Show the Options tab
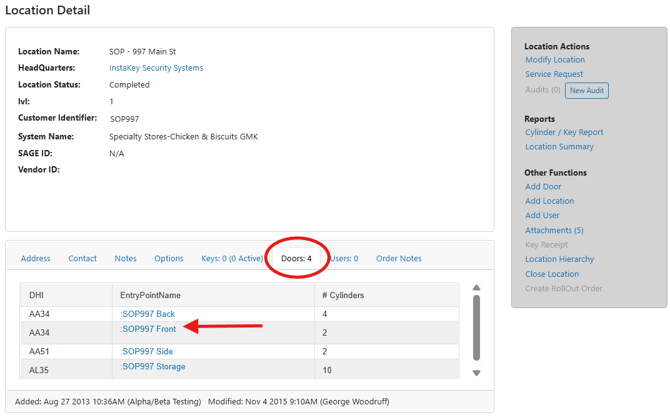The height and width of the screenshot is (420, 670). (168, 258)
